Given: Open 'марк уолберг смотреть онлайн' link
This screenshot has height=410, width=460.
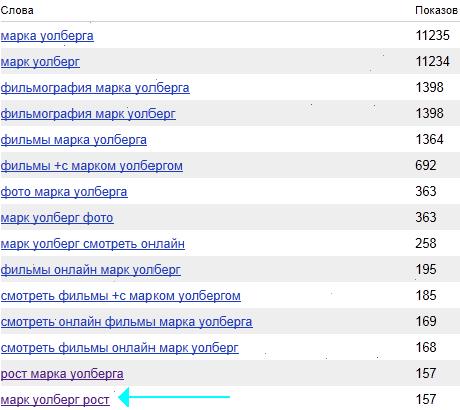Looking at the screenshot, I should tap(93, 244).
